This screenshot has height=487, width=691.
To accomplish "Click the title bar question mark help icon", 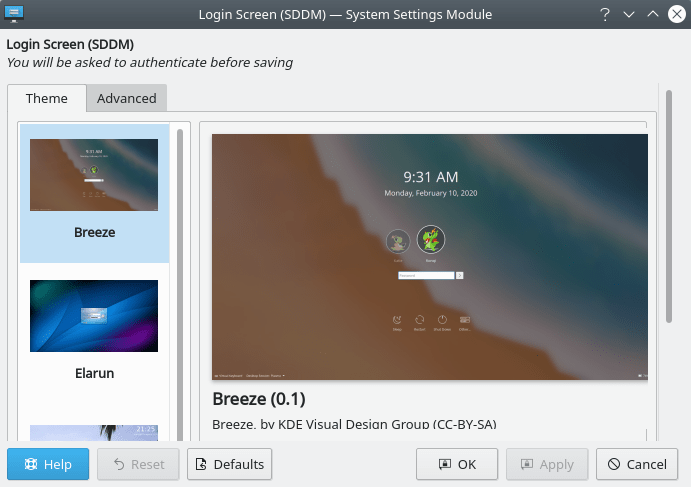I will (605, 15).
